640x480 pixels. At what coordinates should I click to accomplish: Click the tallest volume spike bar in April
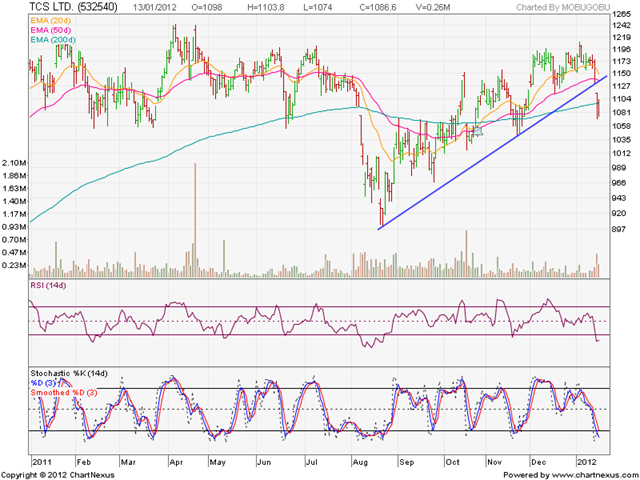195,220
